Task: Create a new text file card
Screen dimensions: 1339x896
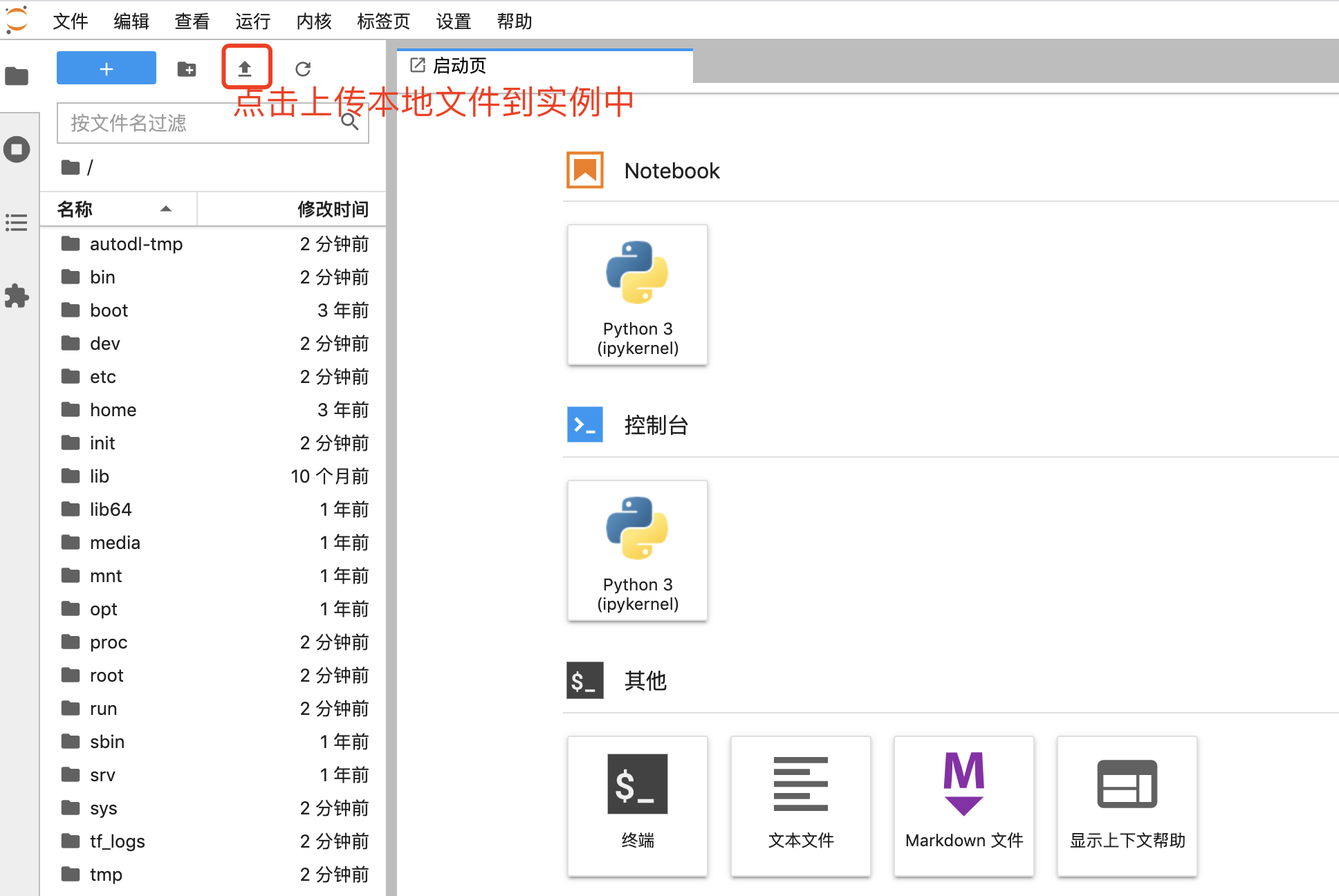Action: coord(801,806)
